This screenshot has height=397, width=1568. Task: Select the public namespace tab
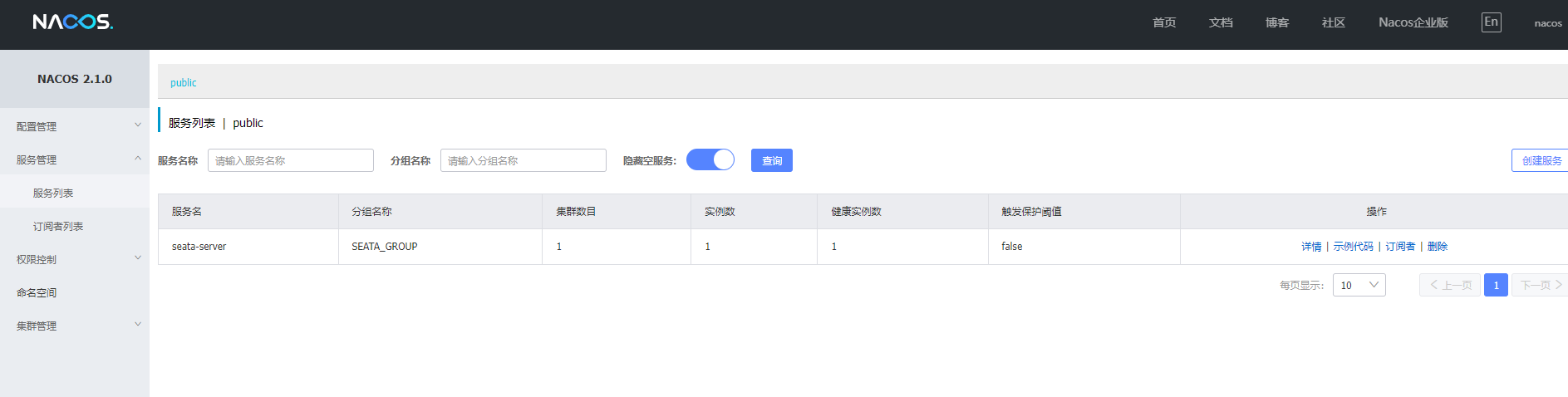183,82
